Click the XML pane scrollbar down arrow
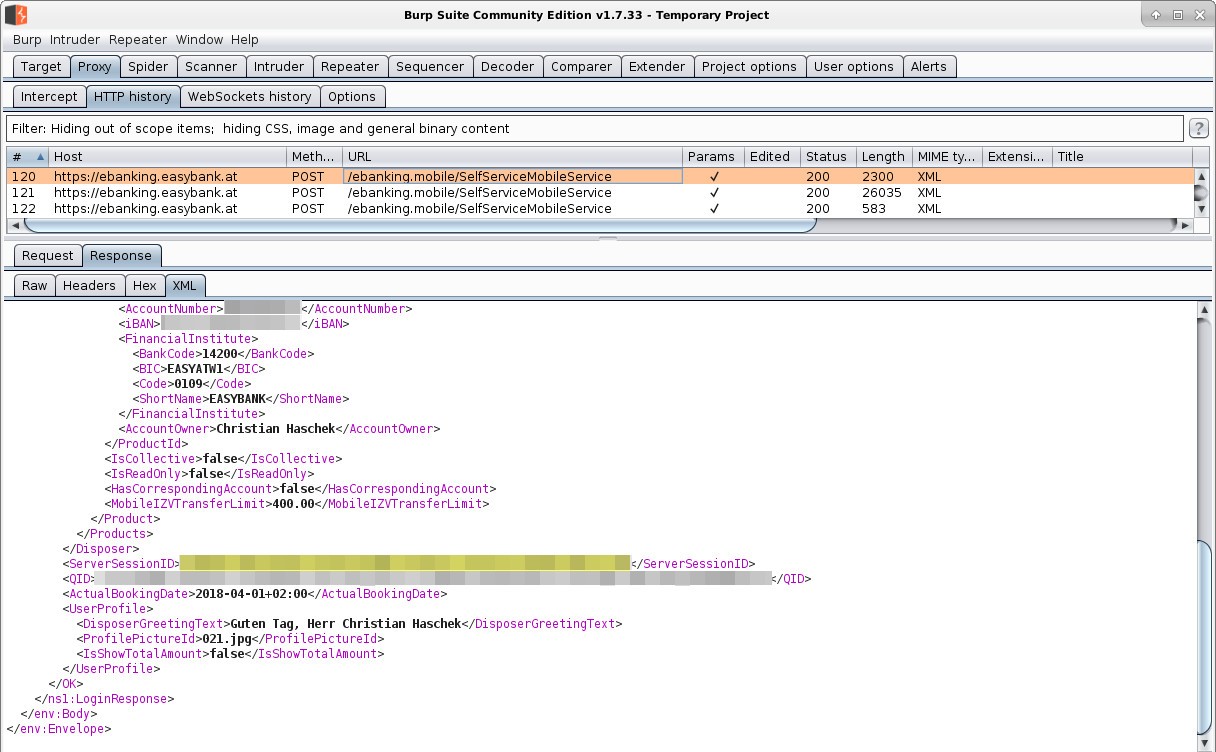This screenshot has height=752, width=1216. pyautogui.click(x=1203, y=744)
